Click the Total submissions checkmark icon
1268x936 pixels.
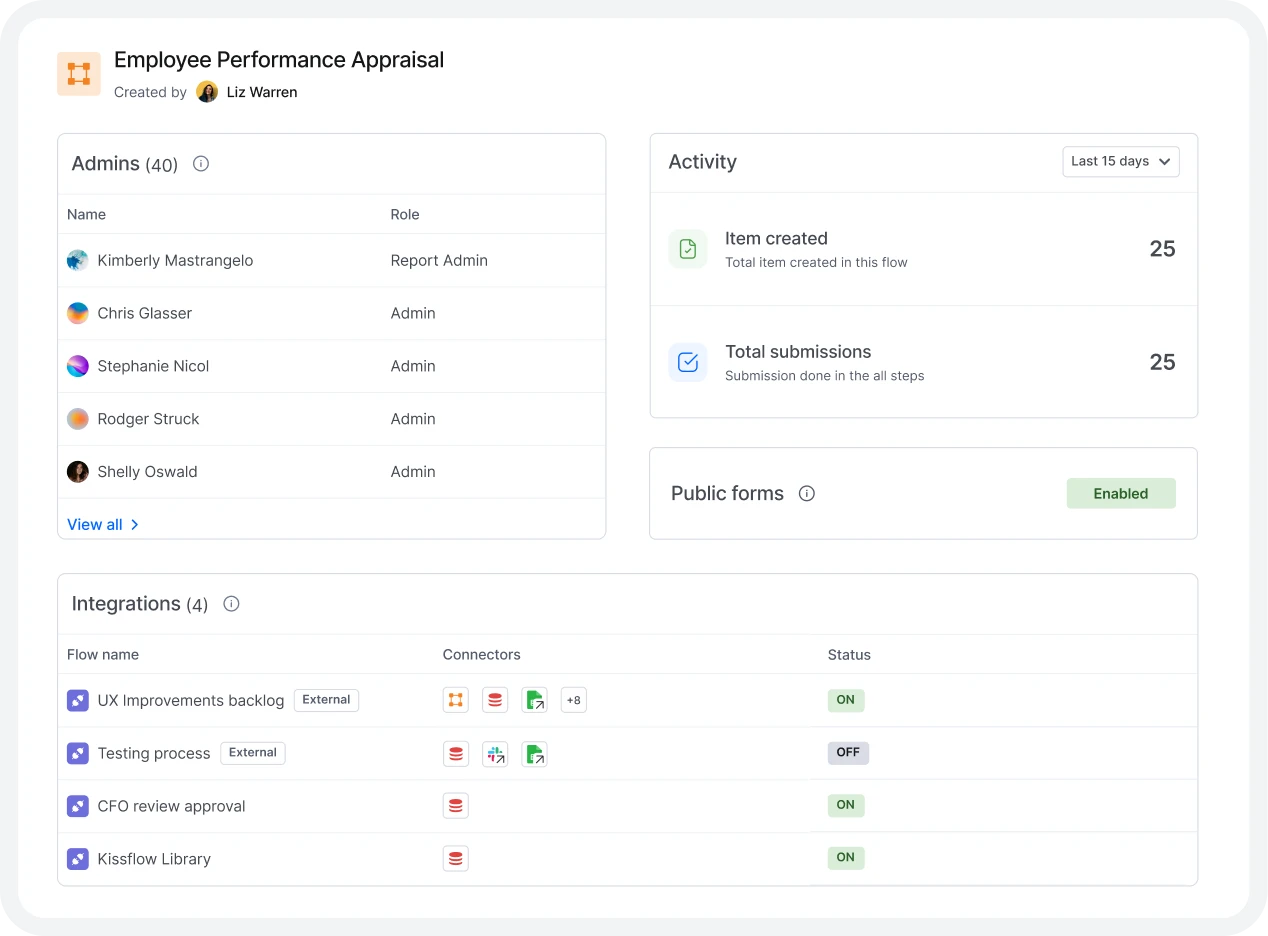click(688, 362)
